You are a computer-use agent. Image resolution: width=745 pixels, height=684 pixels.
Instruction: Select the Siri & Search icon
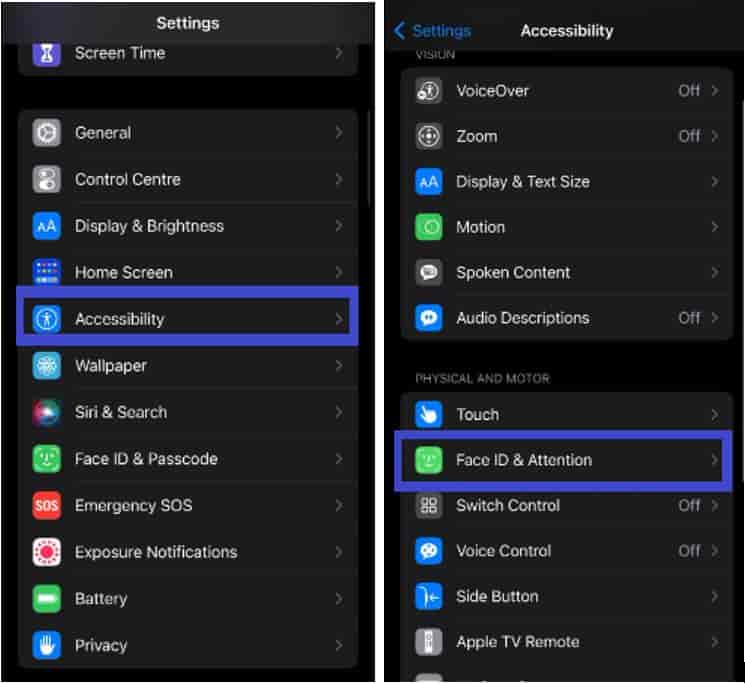click(47, 412)
